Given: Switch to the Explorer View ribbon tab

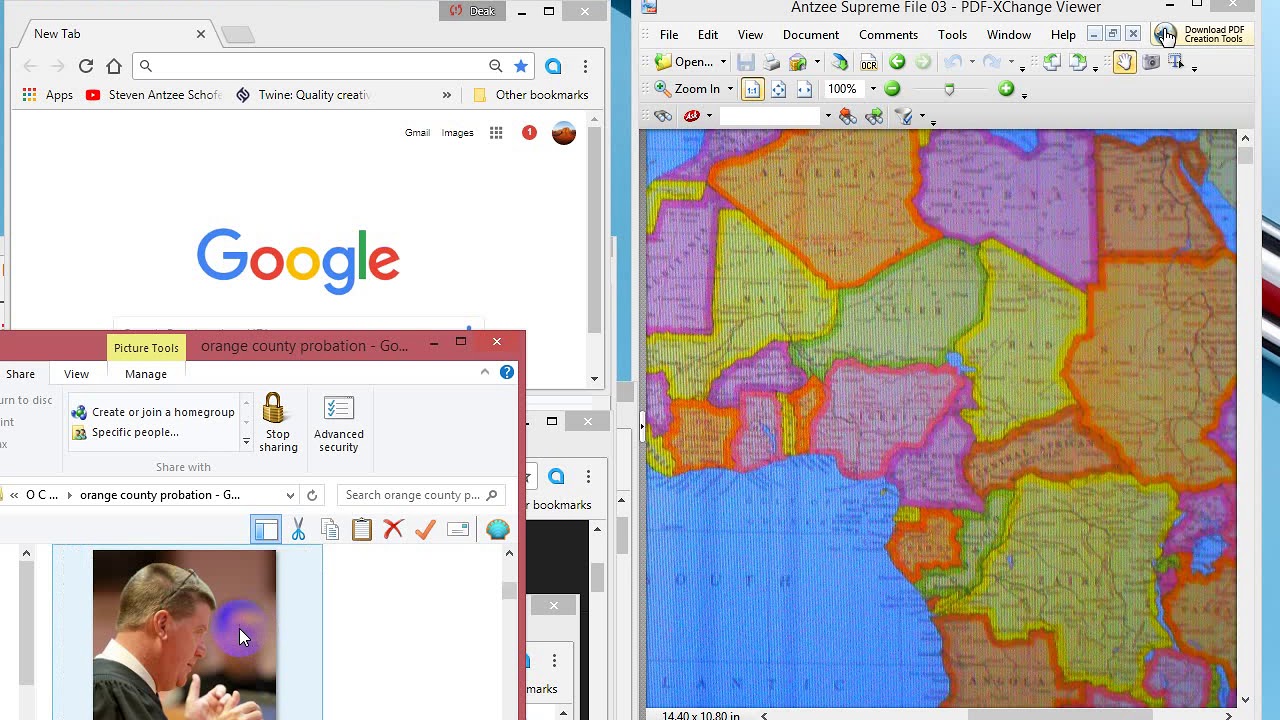Looking at the screenshot, I should pyautogui.click(x=76, y=374).
